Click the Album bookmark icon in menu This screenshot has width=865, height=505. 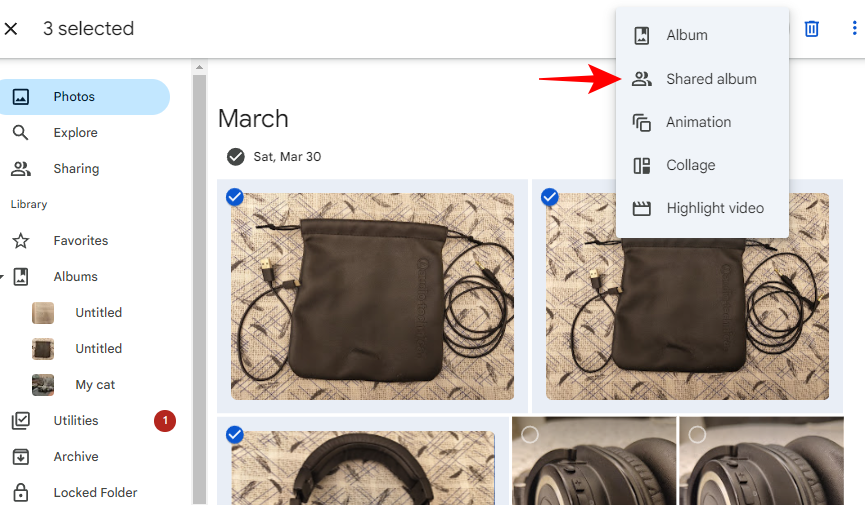coord(642,35)
